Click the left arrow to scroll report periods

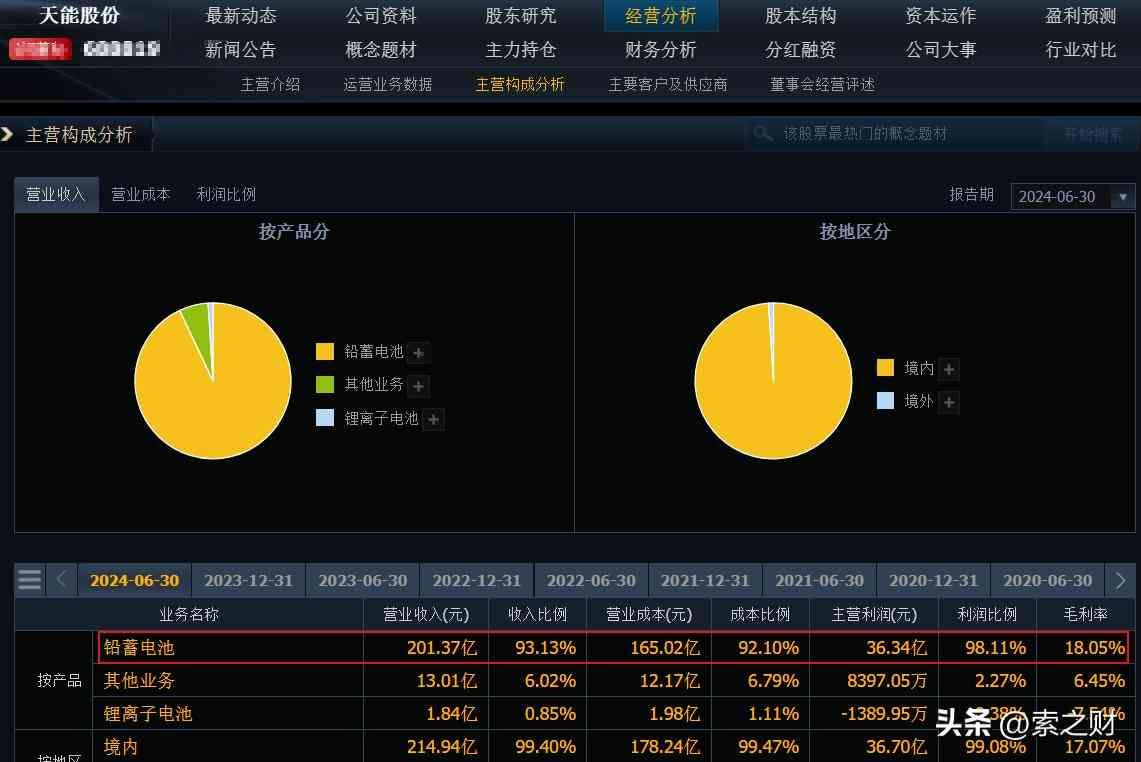61,580
